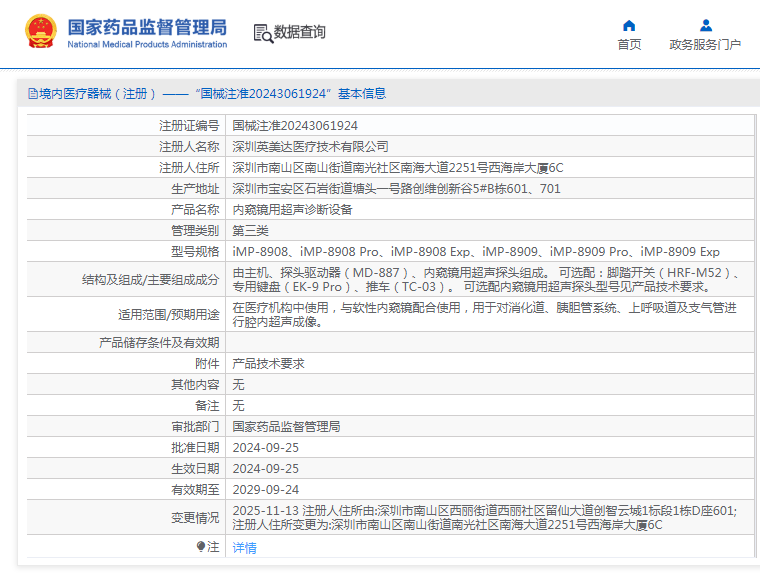
Task: Click the user profile icon
Action: (706, 25)
